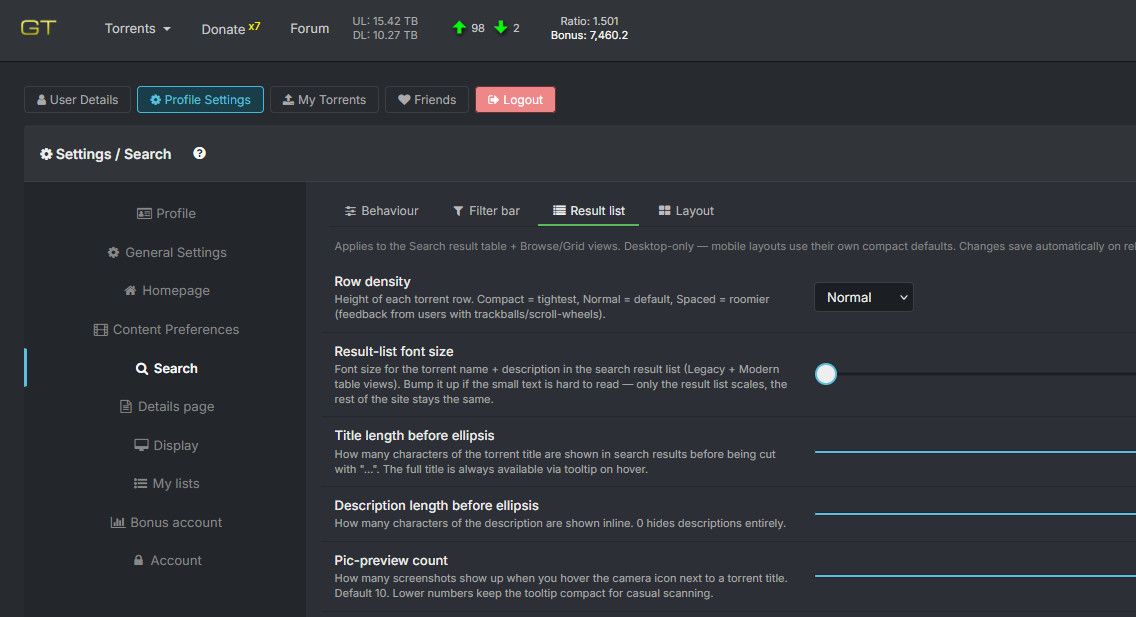This screenshot has height=617, width=1136.
Task: Open the Friends button
Action: point(427,100)
